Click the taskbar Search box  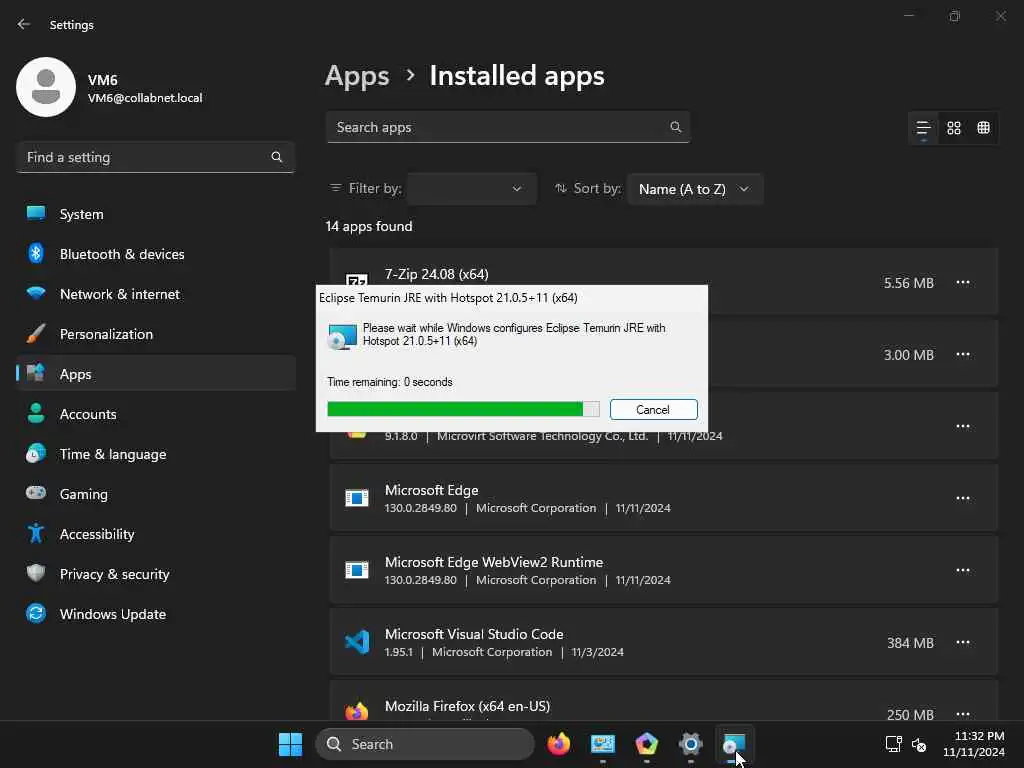[x=425, y=744]
